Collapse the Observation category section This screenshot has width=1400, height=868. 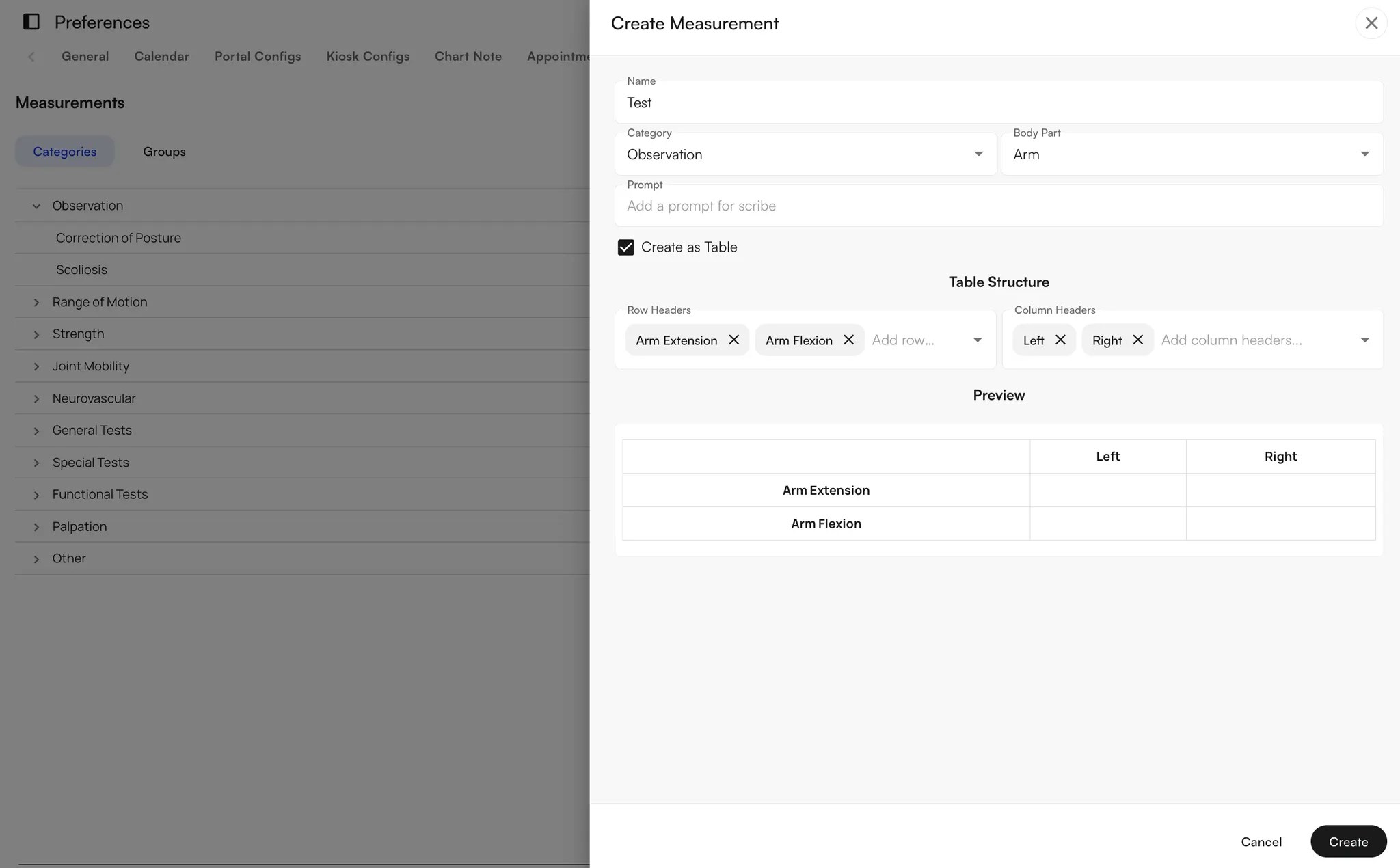tap(36, 206)
